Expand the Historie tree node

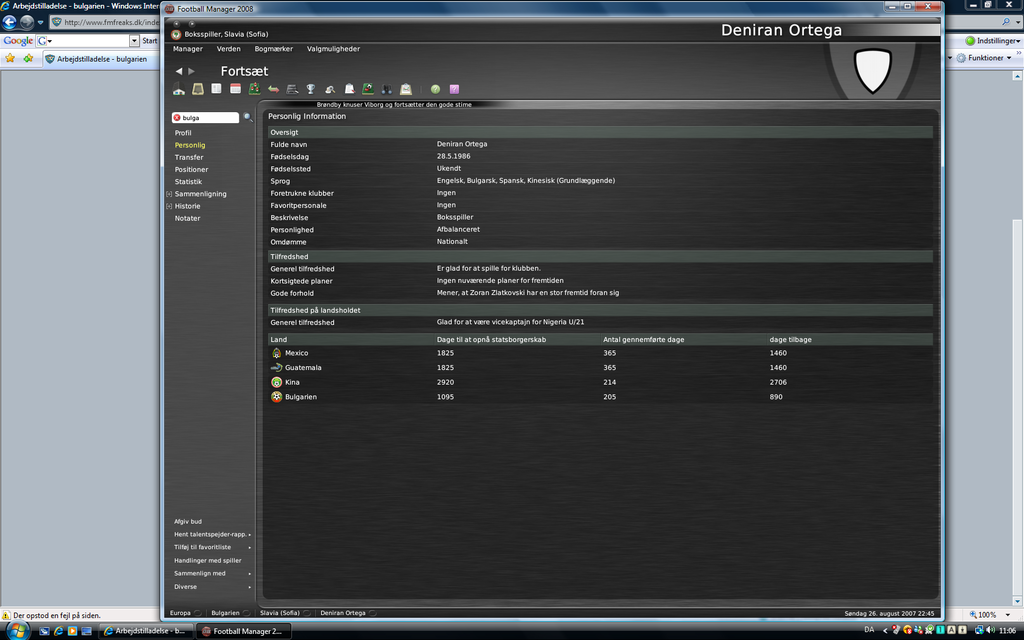[169, 206]
